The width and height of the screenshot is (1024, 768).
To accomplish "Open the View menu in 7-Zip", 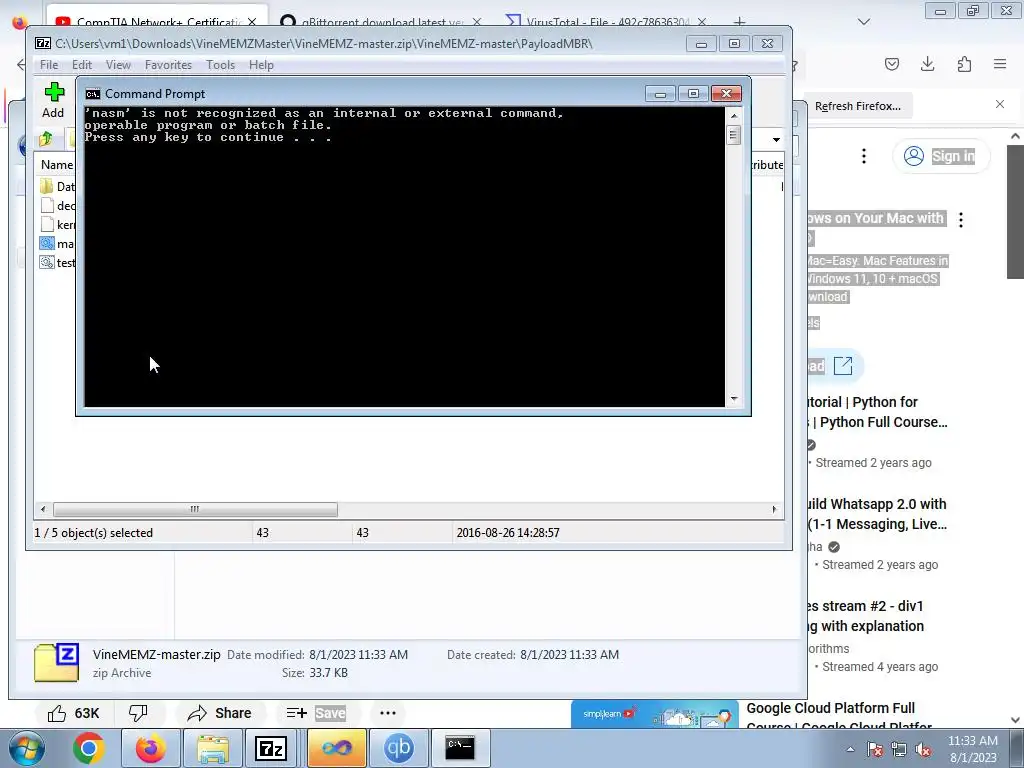I will tap(118, 65).
